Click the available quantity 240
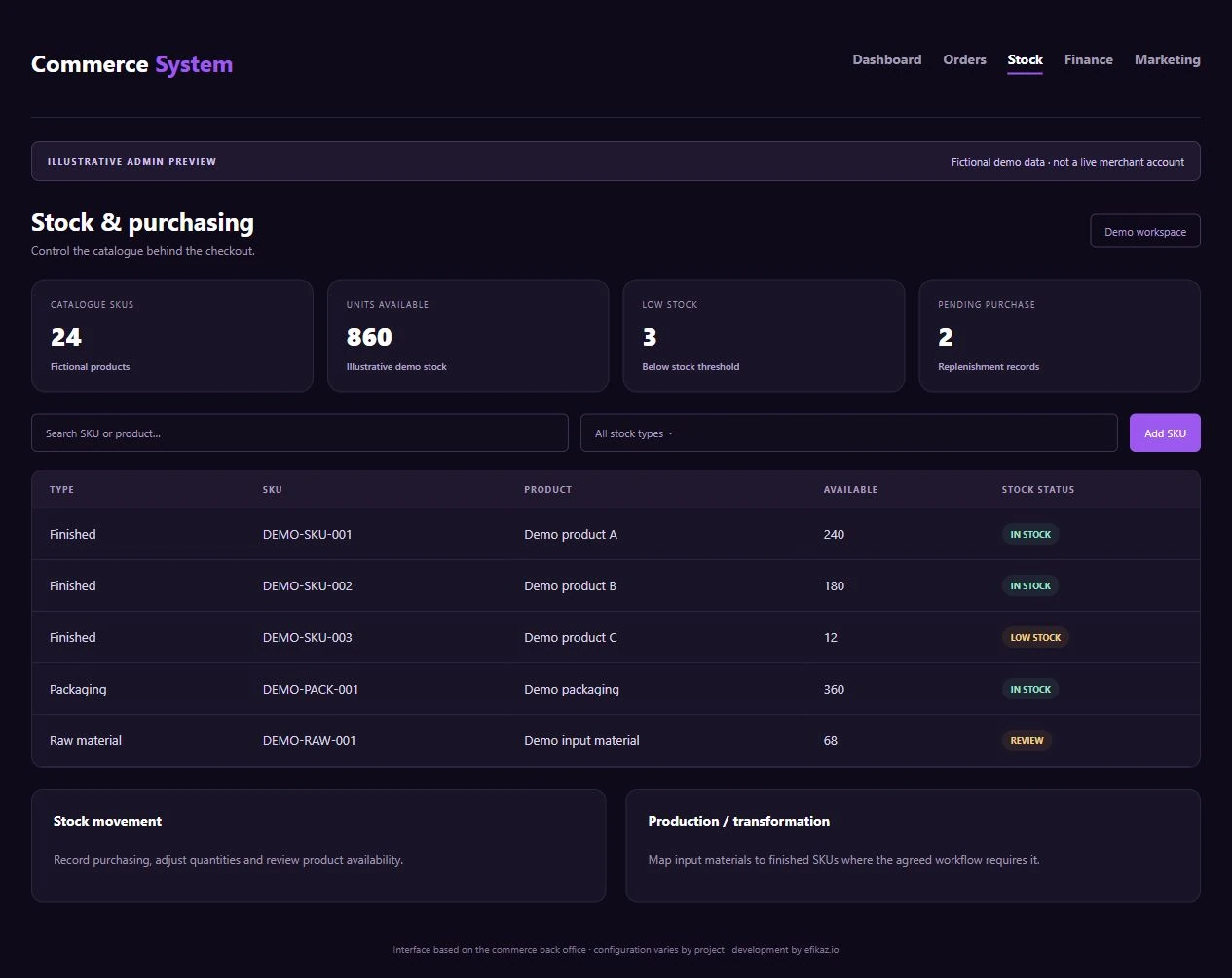 (834, 534)
